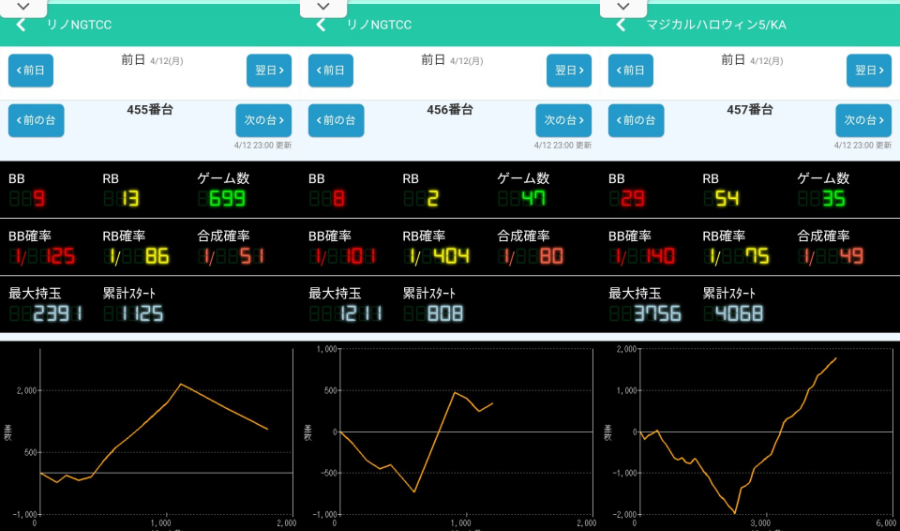Image resolution: width=900 pixels, height=531 pixels.
Task: Expand the pull-down tab above the 455番台 panel
Action: tap(24, 6)
